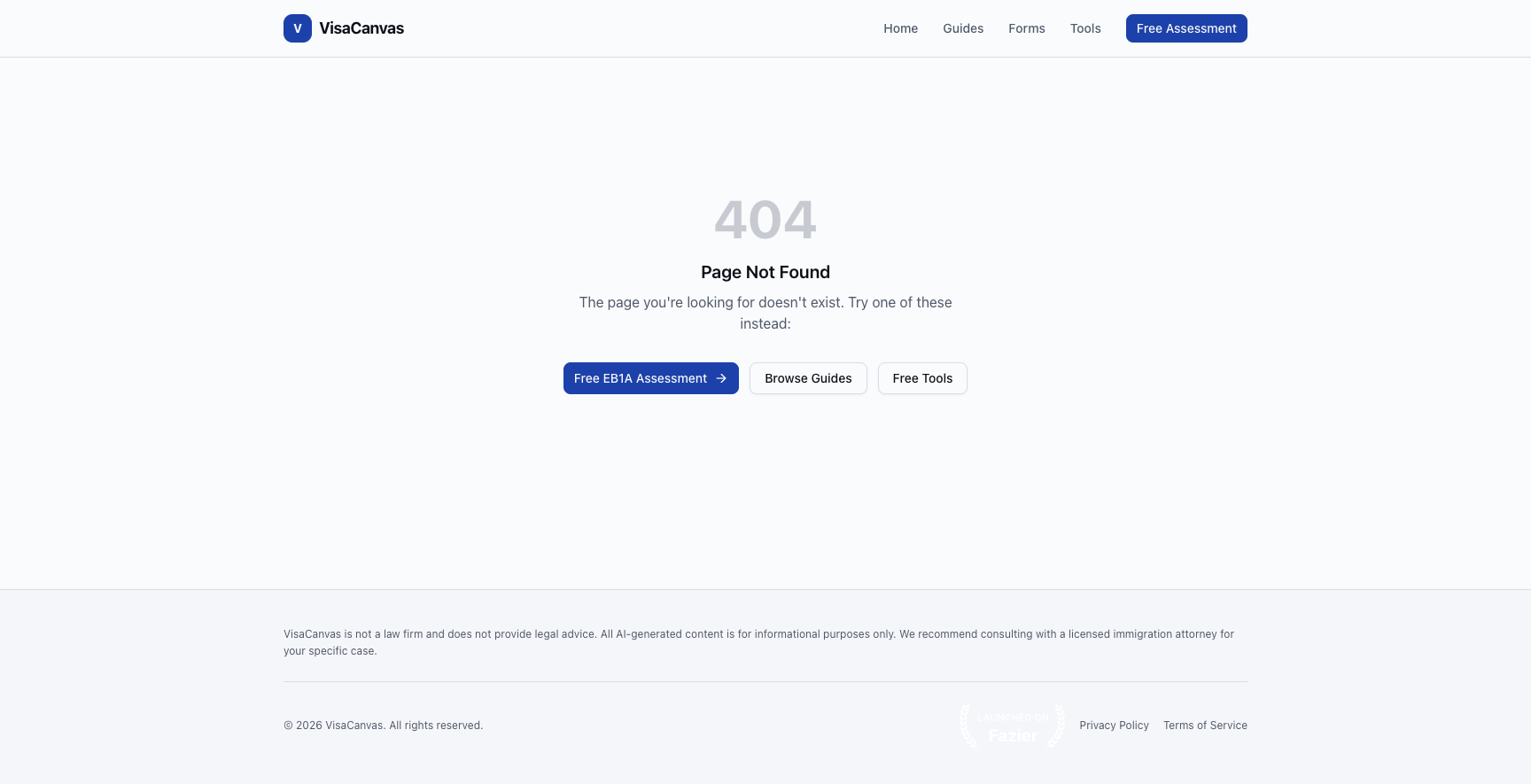Click the arrow icon in EB1A button
The height and width of the screenshot is (784, 1531).
[721, 378]
